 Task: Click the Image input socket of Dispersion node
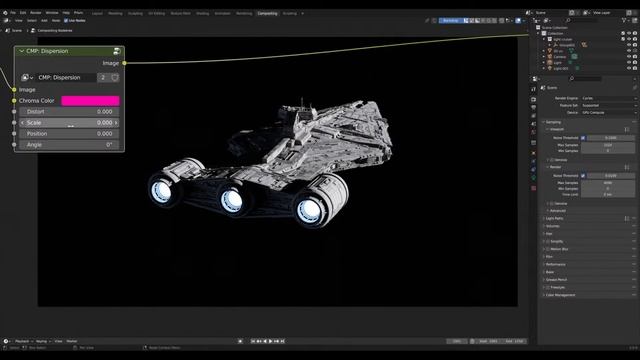click(x=14, y=90)
